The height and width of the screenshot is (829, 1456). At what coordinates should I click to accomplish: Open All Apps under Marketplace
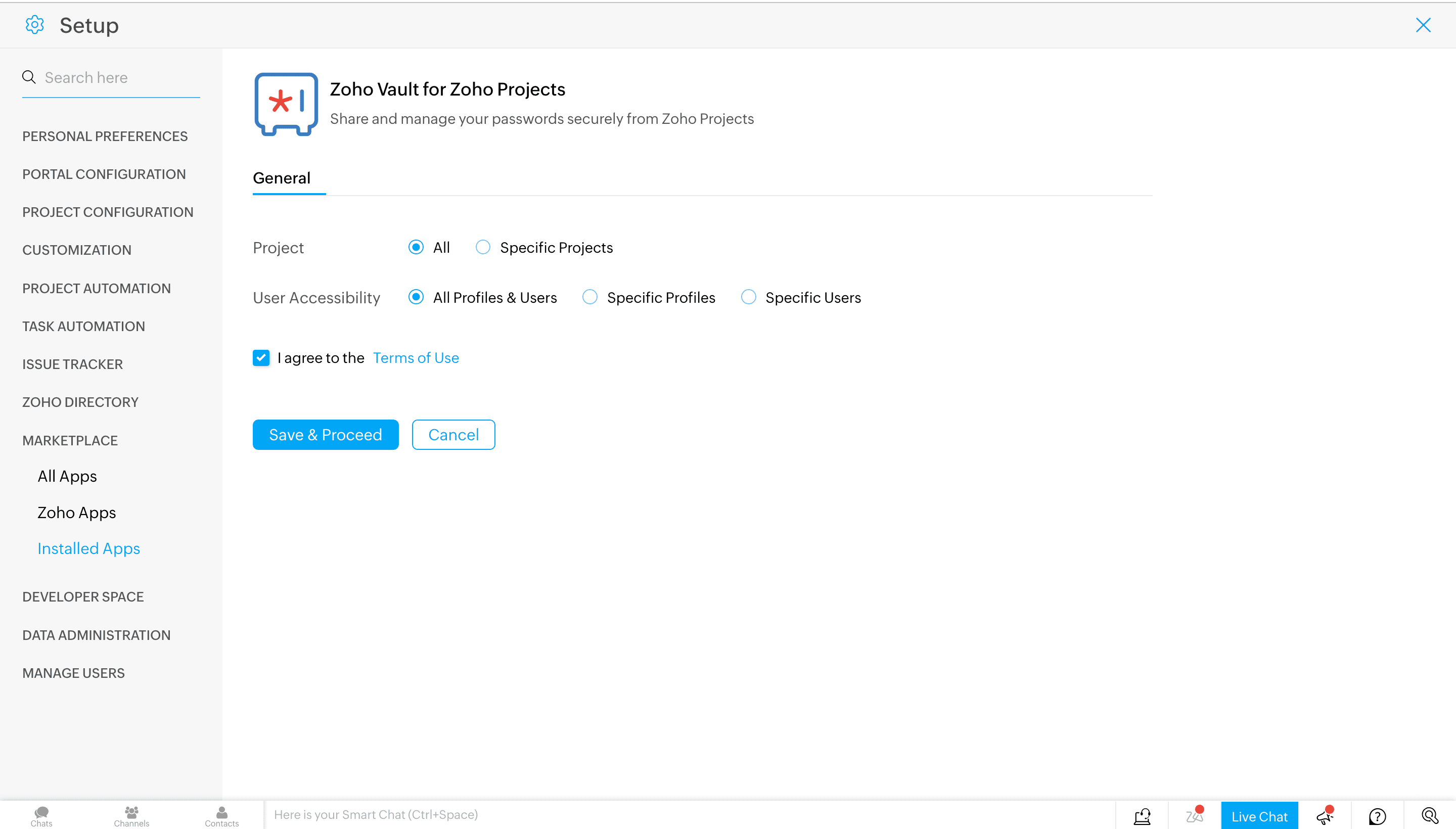click(x=67, y=476)
